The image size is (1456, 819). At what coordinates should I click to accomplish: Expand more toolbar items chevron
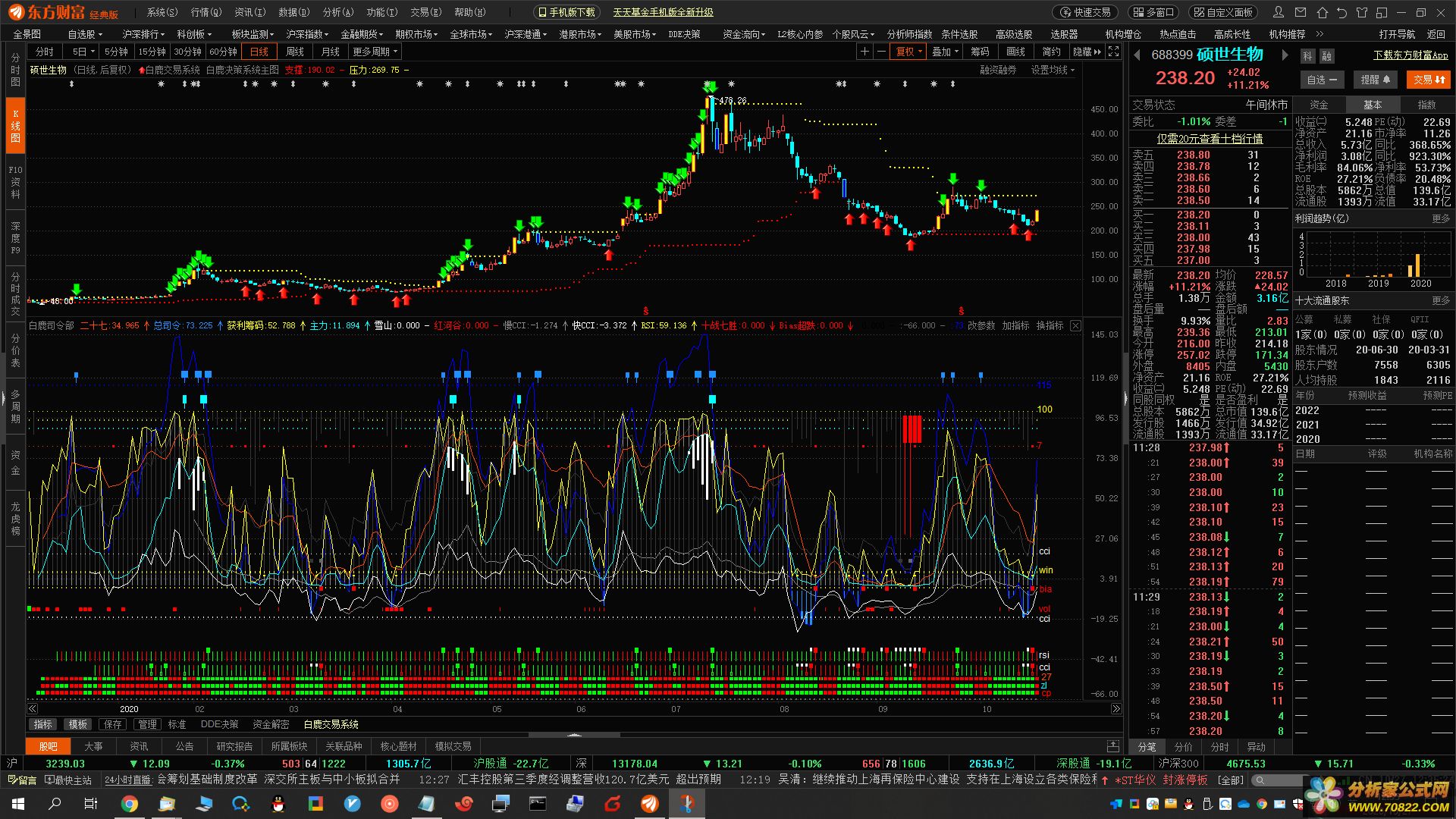[1319, 34]
